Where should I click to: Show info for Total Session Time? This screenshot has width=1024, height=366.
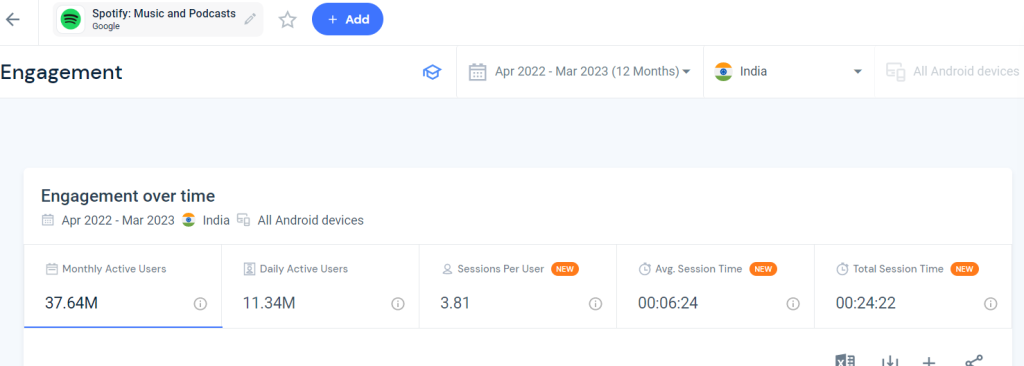(x=991, y=304)
